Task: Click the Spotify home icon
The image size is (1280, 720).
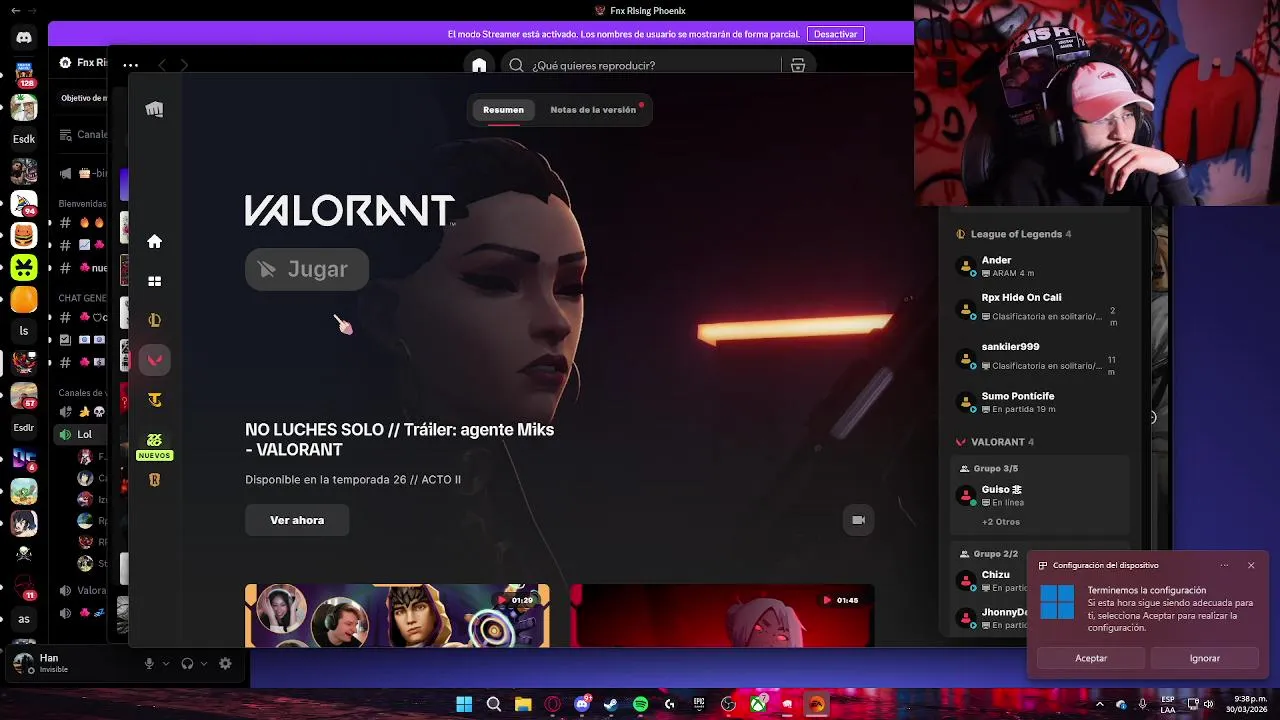Action: [x=479, y=65]
